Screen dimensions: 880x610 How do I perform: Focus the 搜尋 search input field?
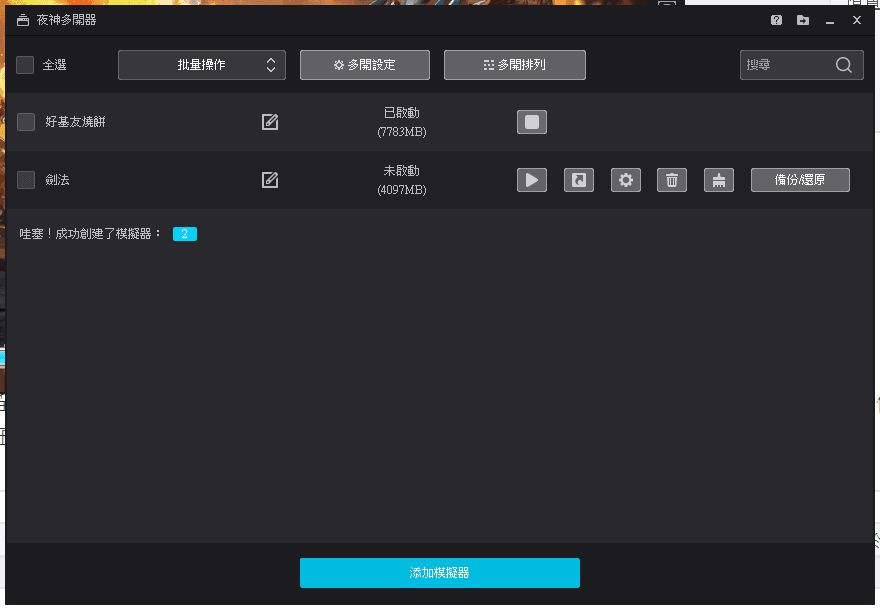(785, 65)
